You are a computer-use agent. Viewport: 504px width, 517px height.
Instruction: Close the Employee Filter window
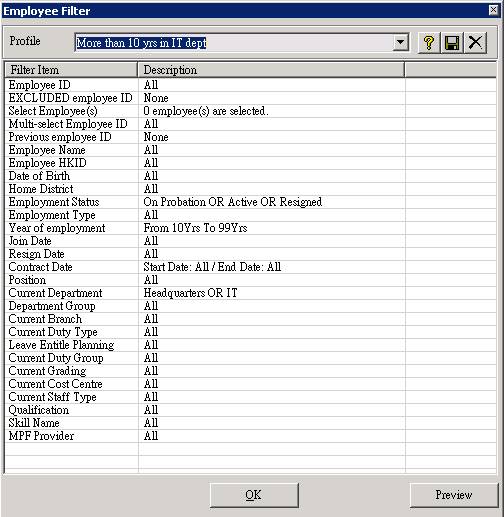coord(493,10)
